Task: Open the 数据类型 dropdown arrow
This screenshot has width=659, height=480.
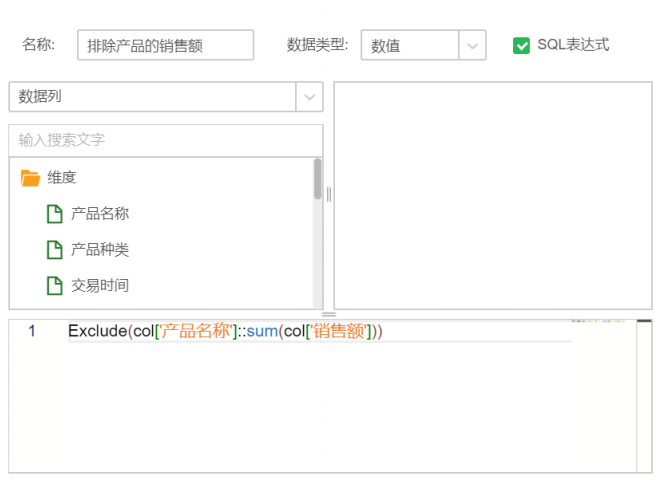Action: [472, 46]
